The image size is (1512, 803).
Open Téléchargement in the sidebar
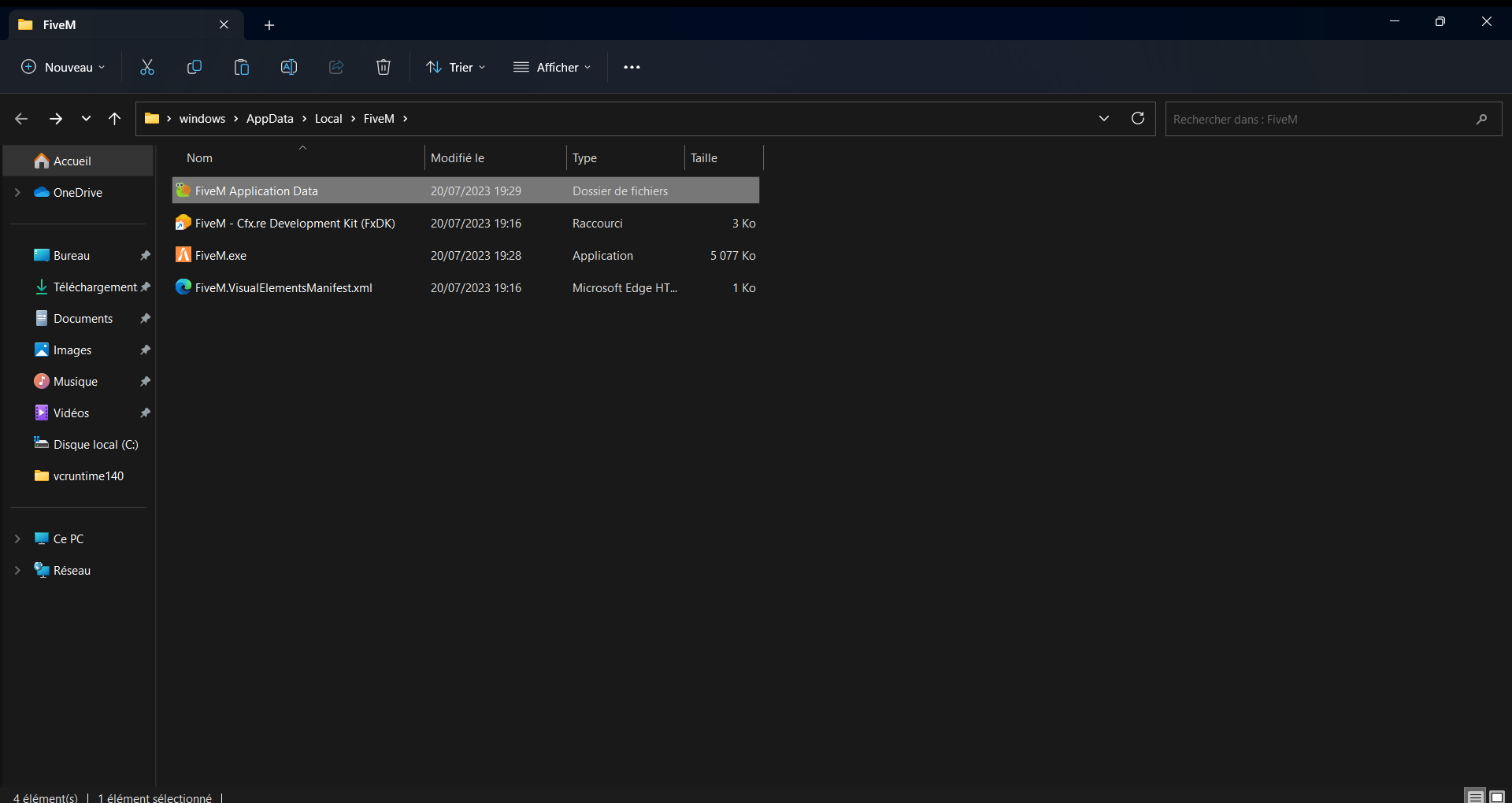(x=87, y=287)
